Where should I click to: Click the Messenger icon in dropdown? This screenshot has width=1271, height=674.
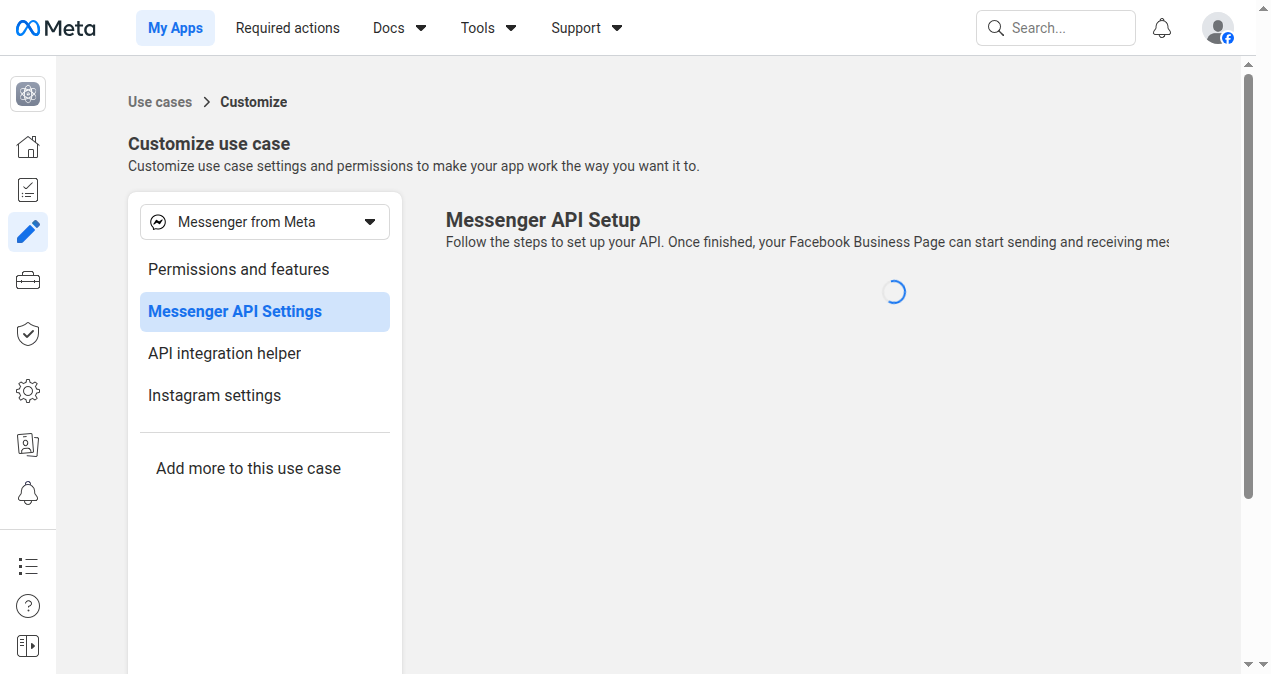click(x=158, y=222)
